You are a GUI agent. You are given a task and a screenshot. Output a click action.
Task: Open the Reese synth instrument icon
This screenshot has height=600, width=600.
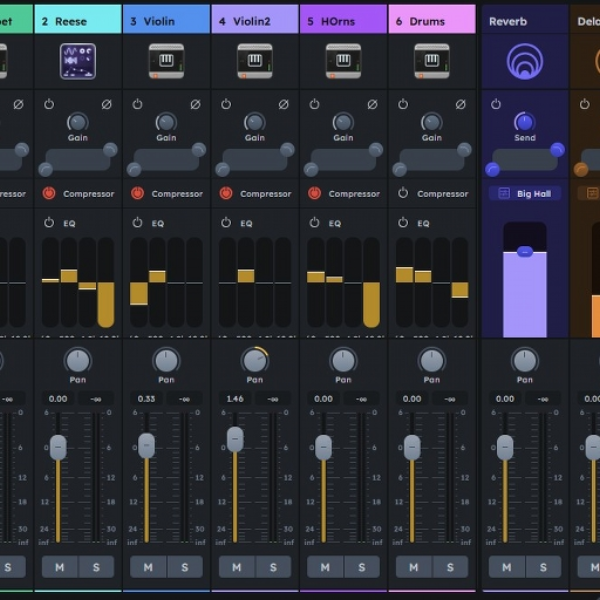coord(78,61)
